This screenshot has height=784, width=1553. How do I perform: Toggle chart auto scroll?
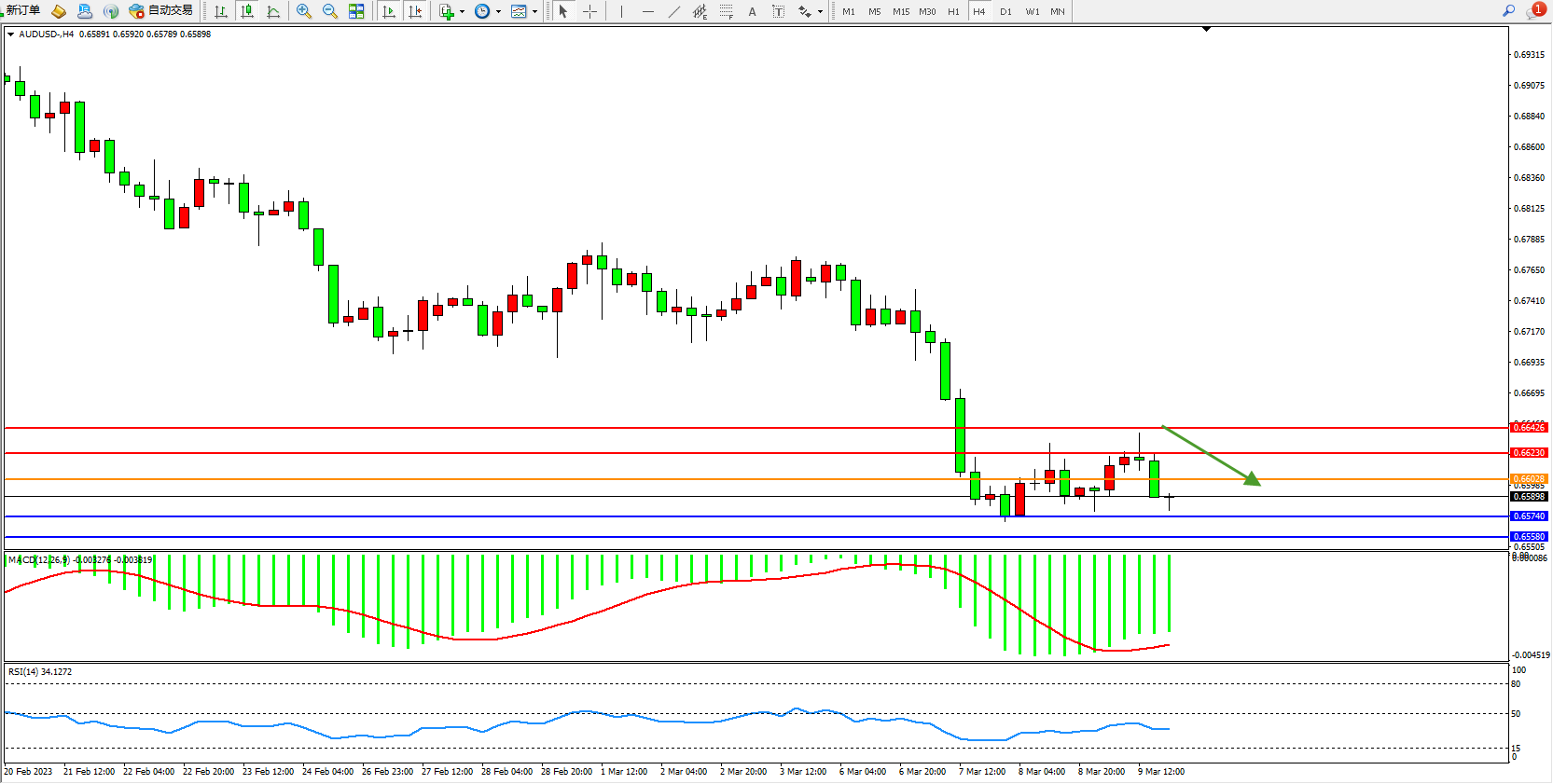click(389, 11)
